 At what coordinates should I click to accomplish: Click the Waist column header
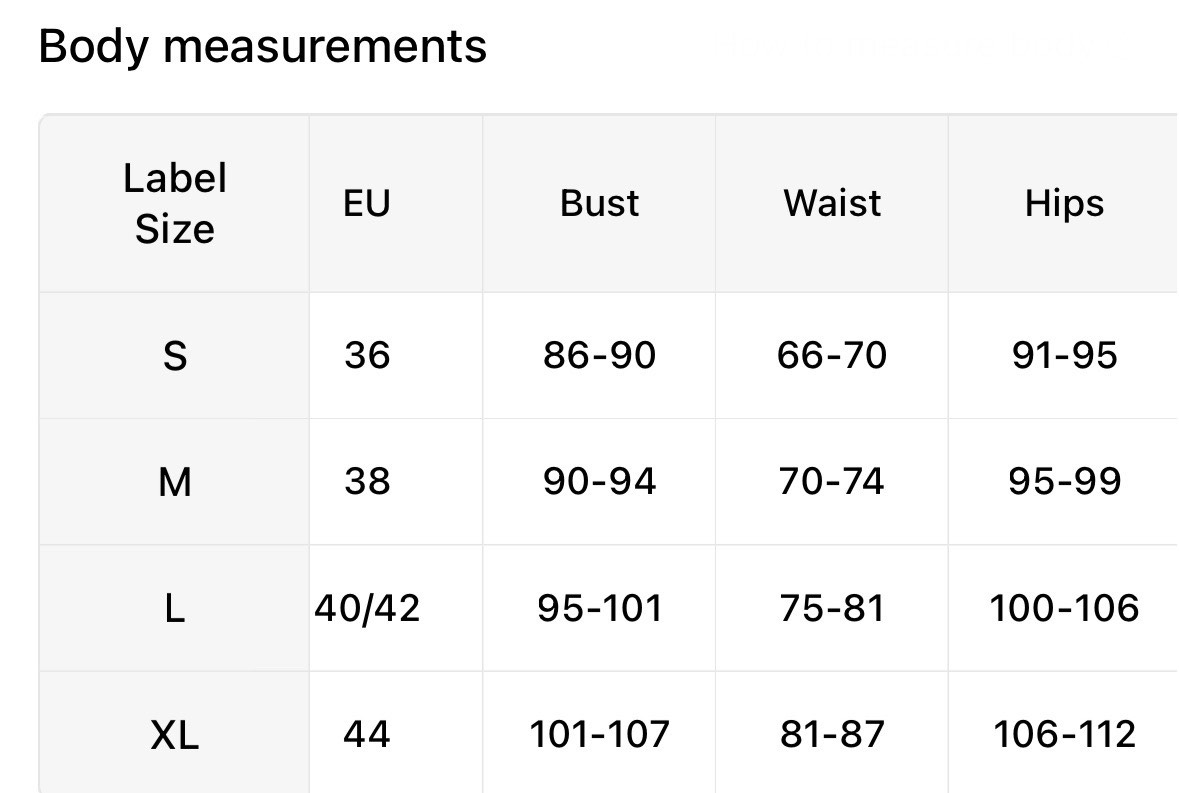point(832,204)
